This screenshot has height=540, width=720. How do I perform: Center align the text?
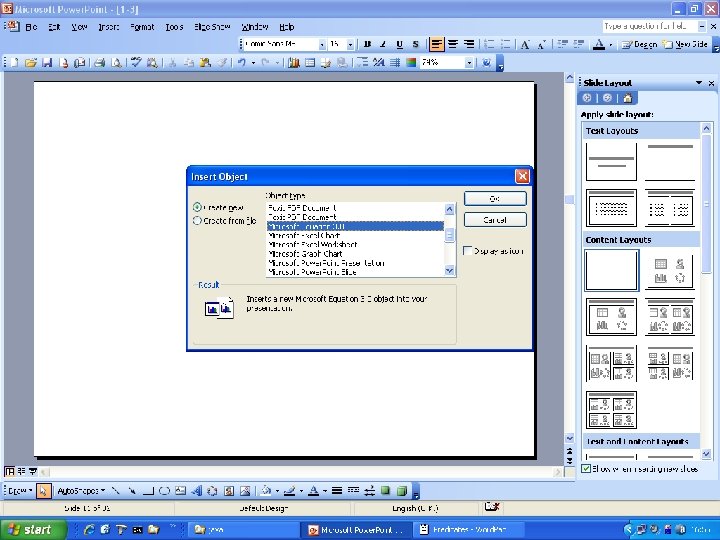coord(453,45)
